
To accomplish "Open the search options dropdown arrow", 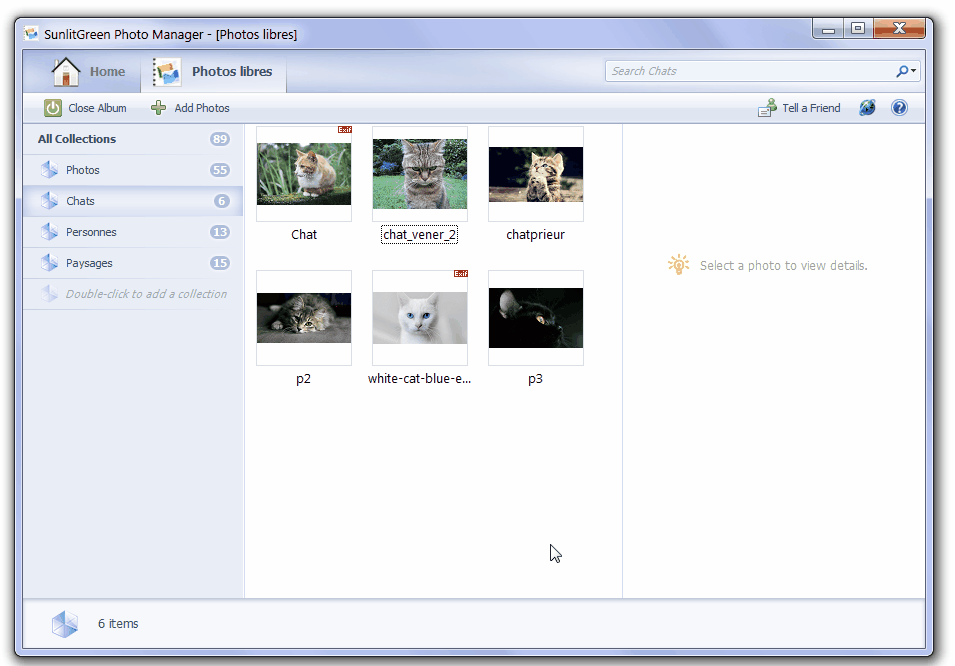I will coord(911,71).
